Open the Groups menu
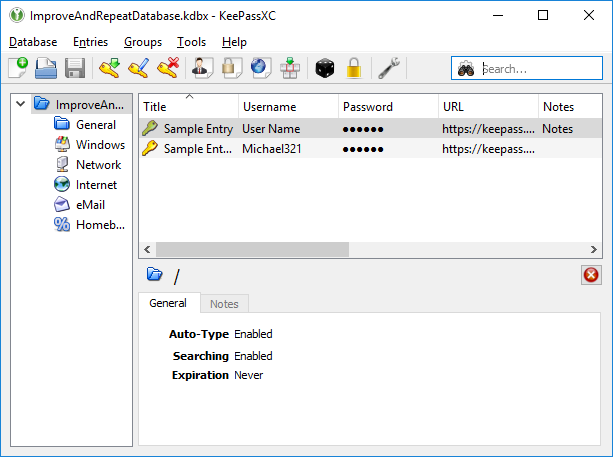 [x=143, y=42]
